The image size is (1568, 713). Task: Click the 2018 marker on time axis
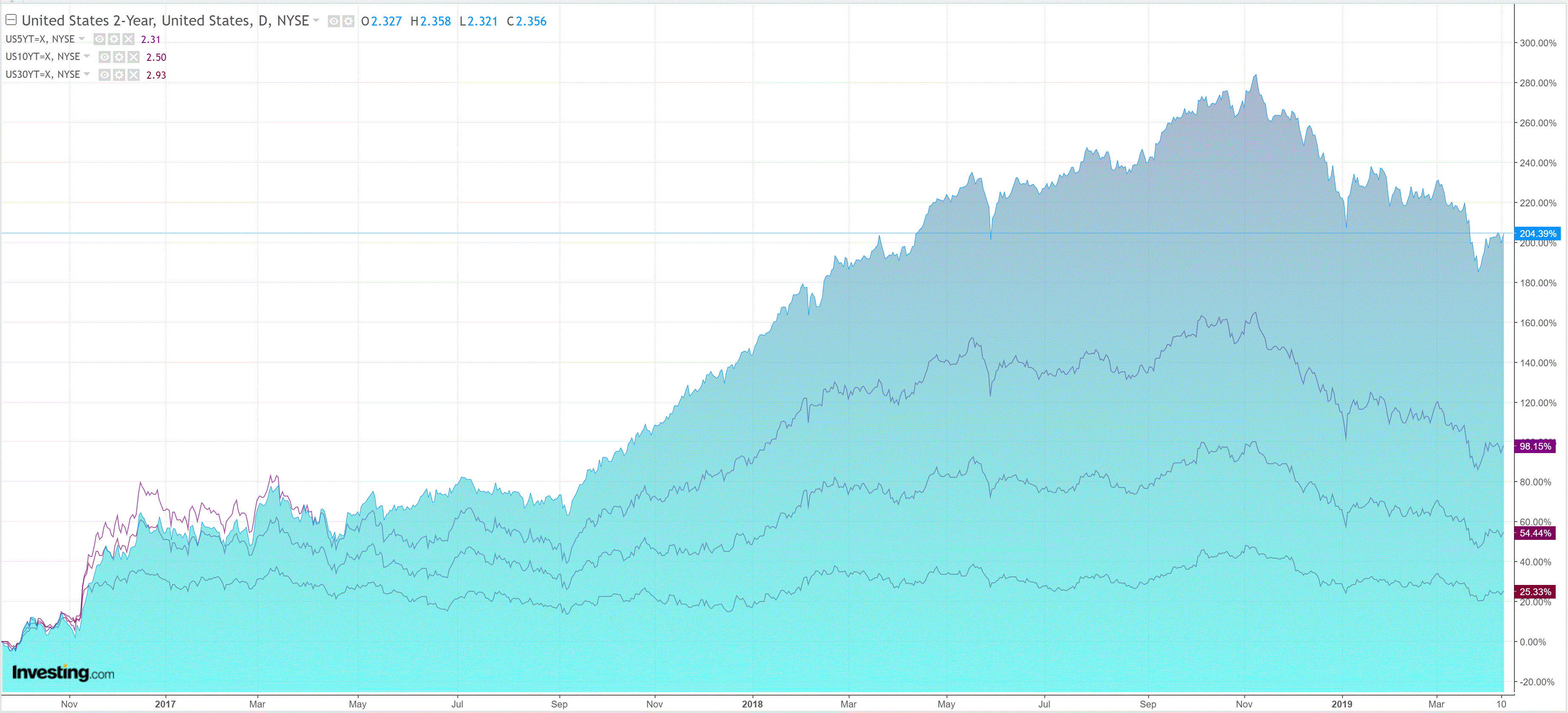(x=752, y=704)
